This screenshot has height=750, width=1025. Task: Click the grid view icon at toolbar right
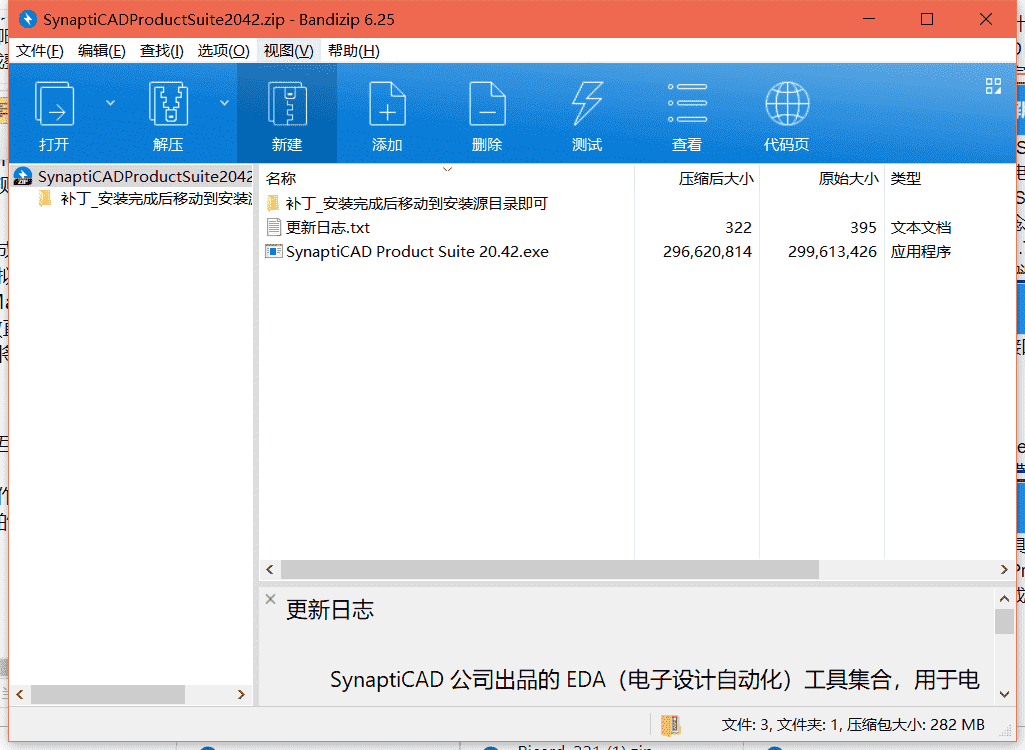(x=993, y=86)
